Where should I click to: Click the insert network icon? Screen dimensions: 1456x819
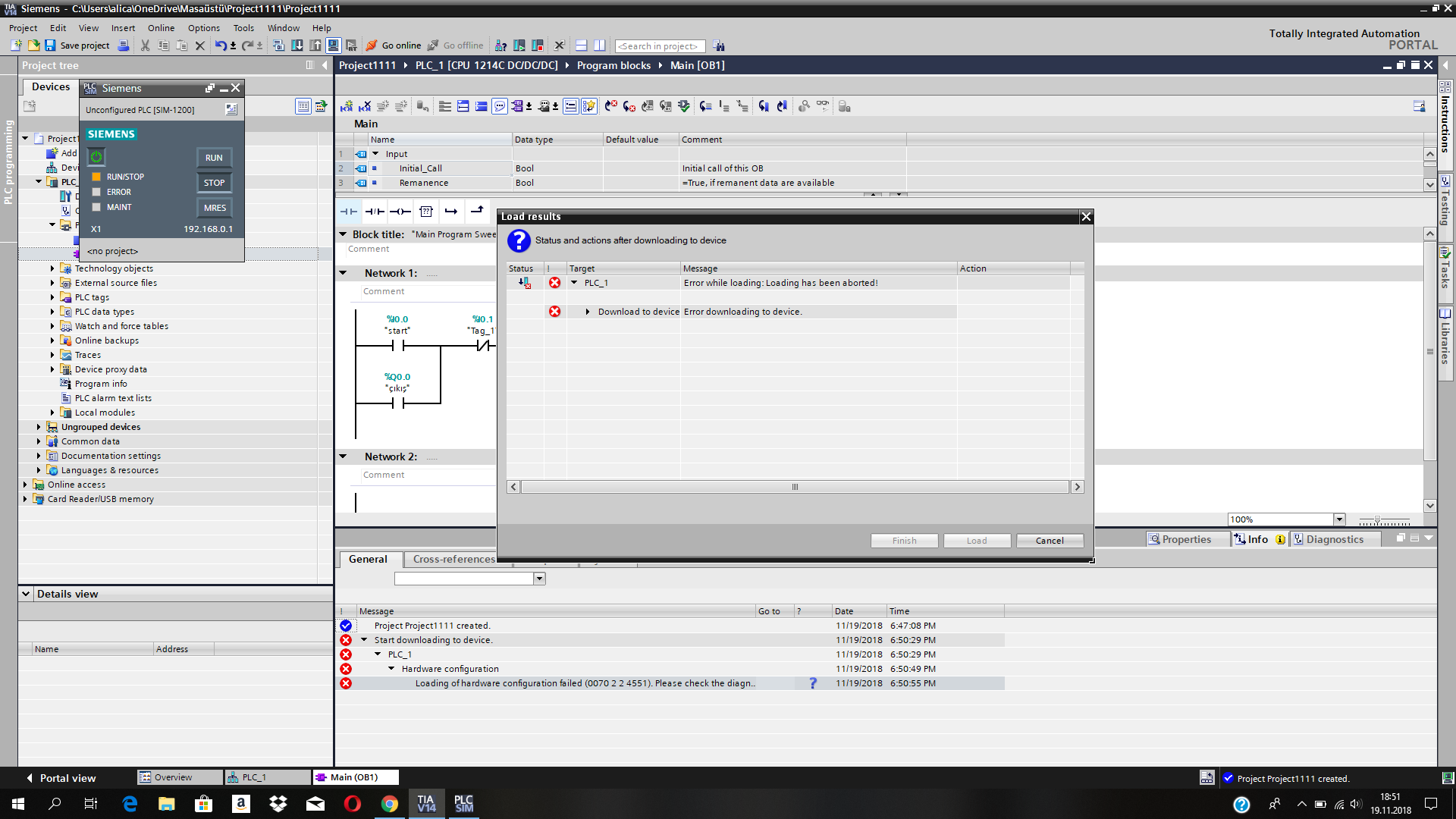pos(347,106)
